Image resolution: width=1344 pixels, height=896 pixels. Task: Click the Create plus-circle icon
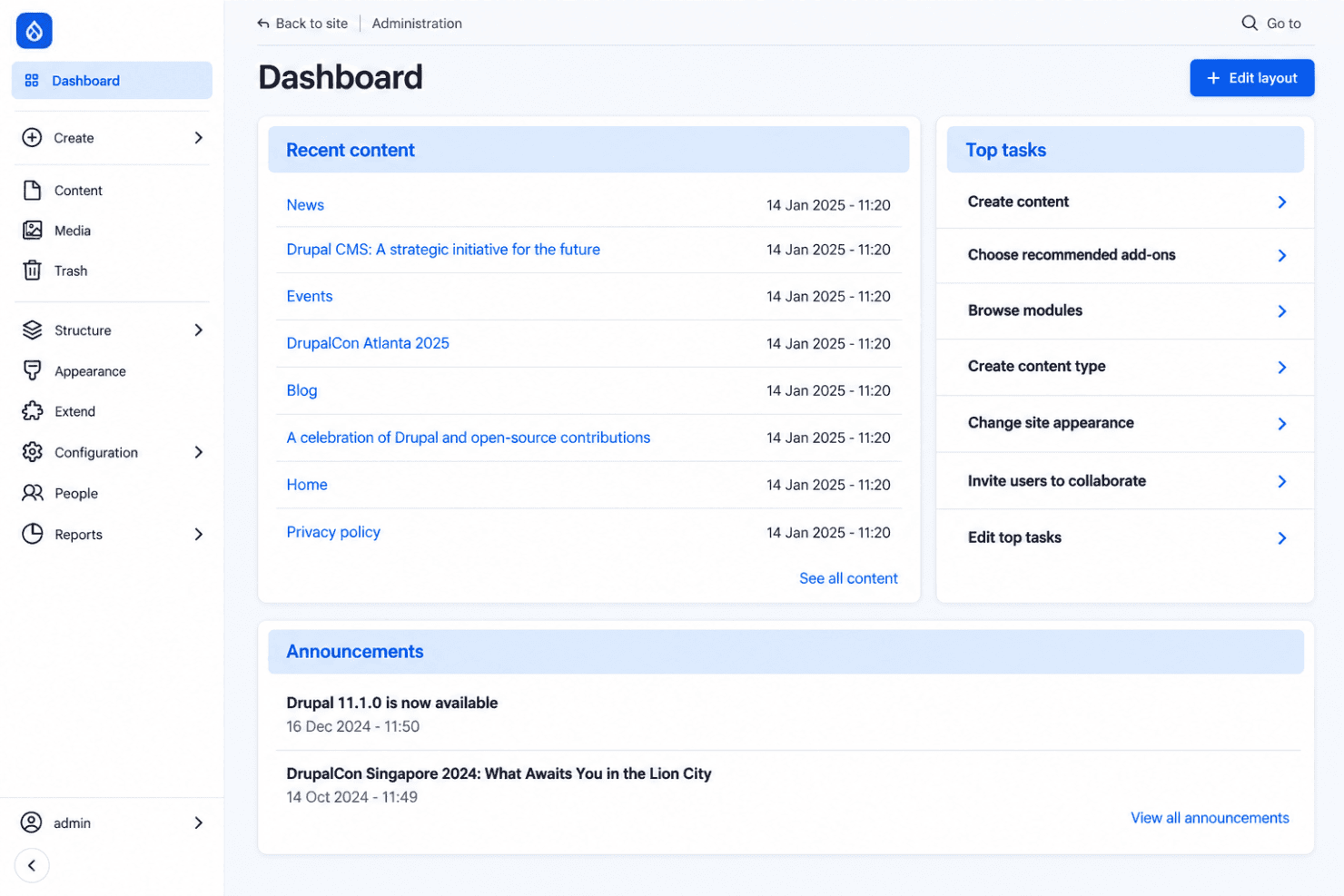[x=32, y=138]
